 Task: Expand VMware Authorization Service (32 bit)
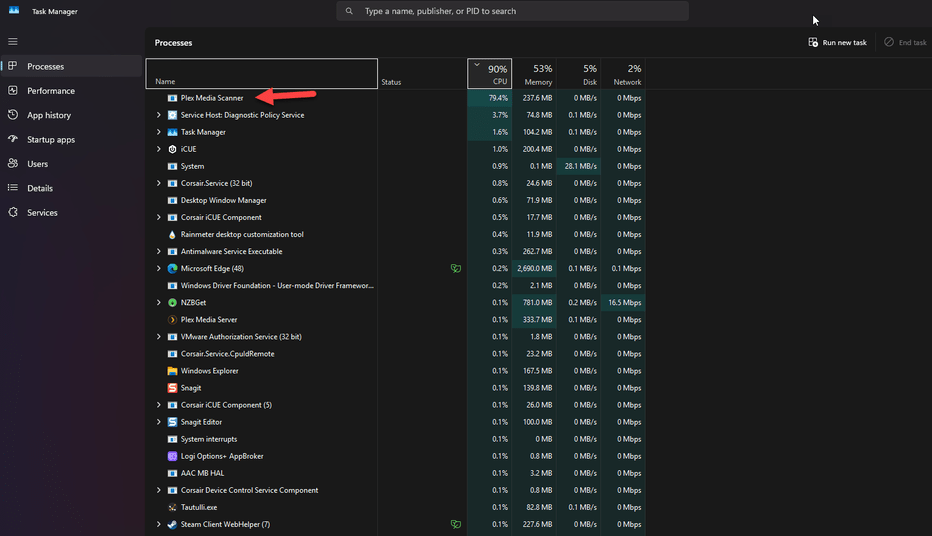159,337
